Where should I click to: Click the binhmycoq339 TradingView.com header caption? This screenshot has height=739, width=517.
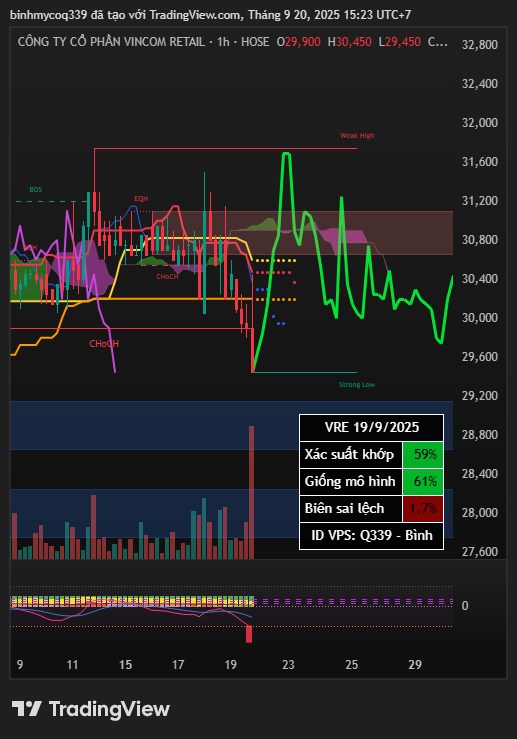click(210, 15)
